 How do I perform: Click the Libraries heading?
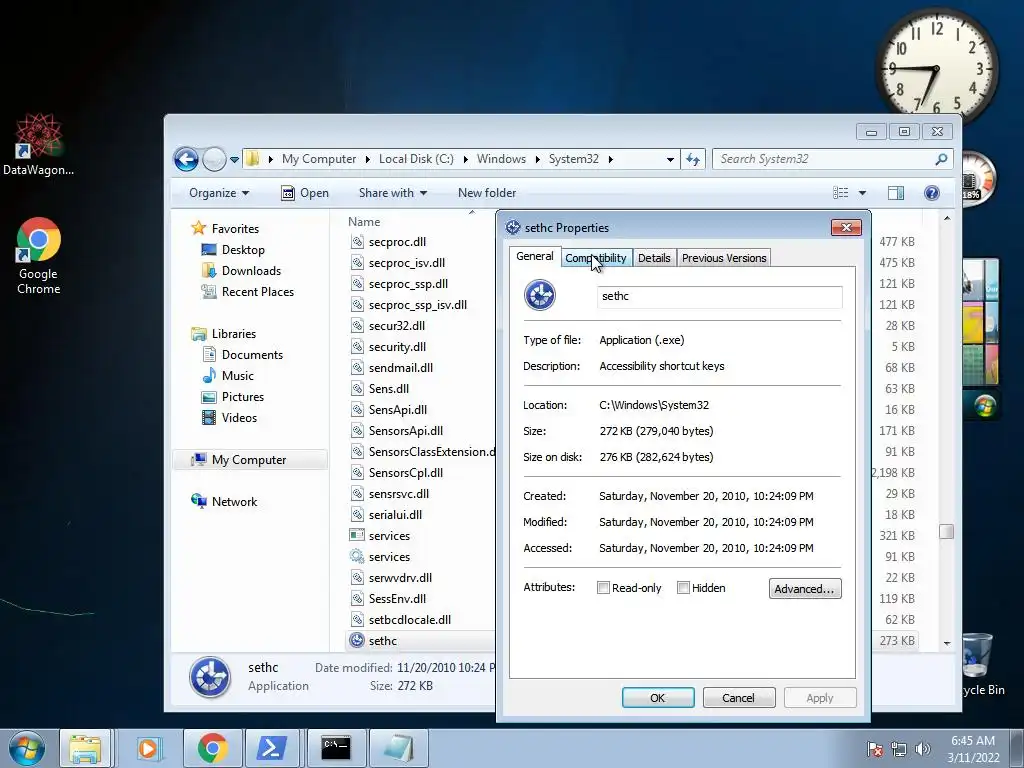point(223,334)
